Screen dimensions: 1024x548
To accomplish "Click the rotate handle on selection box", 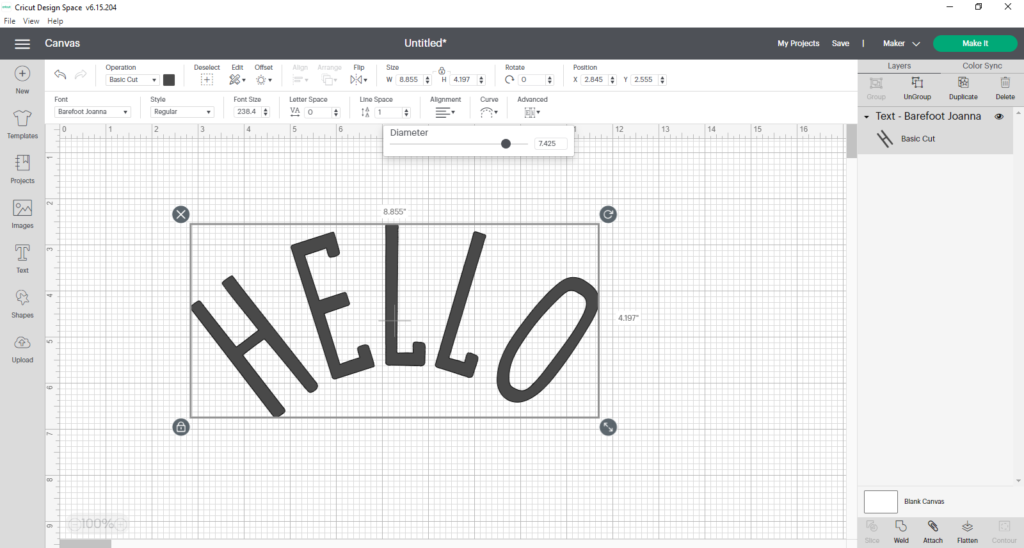I will click(608, 214).
